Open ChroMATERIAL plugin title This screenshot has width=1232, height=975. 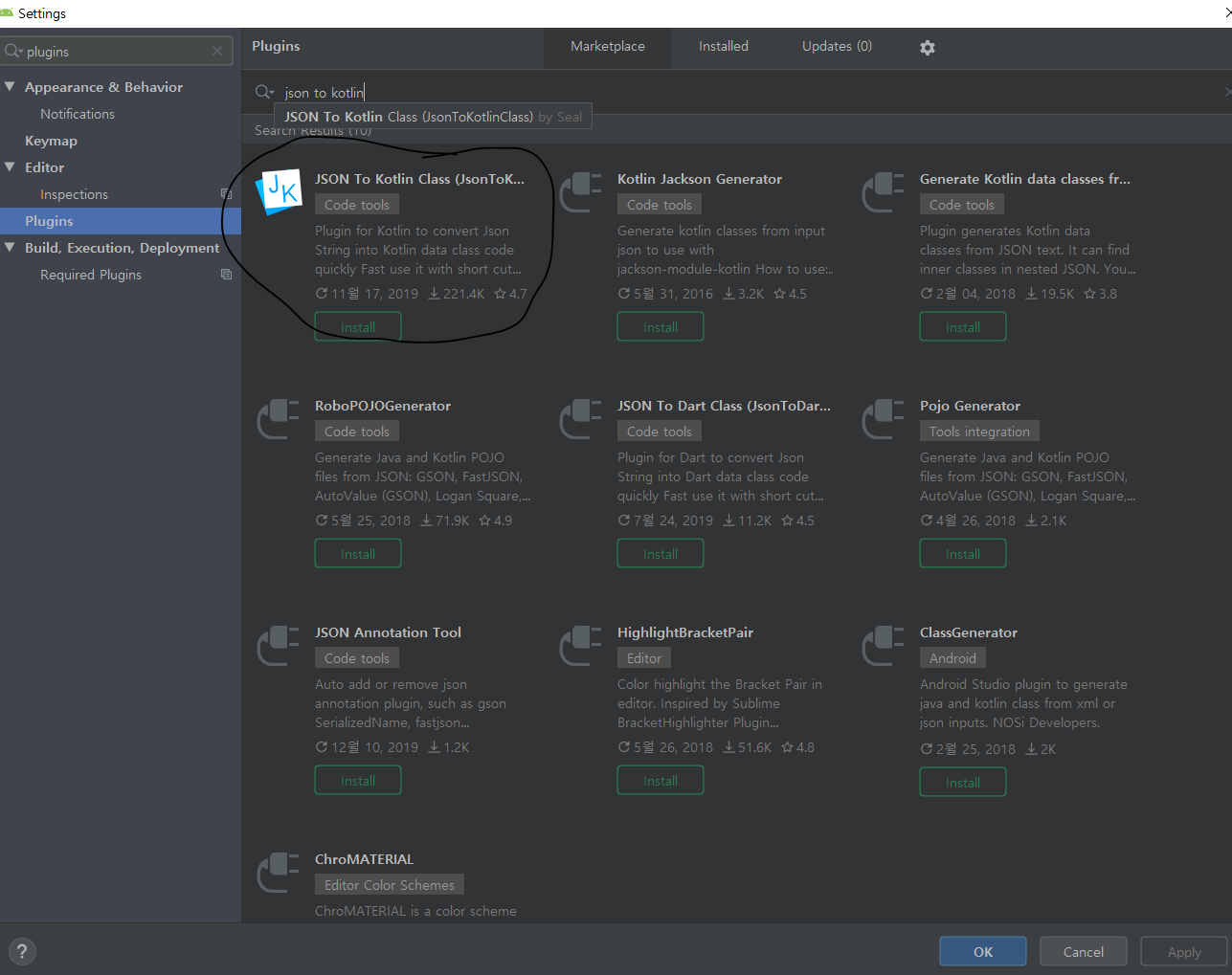[364, 859]
